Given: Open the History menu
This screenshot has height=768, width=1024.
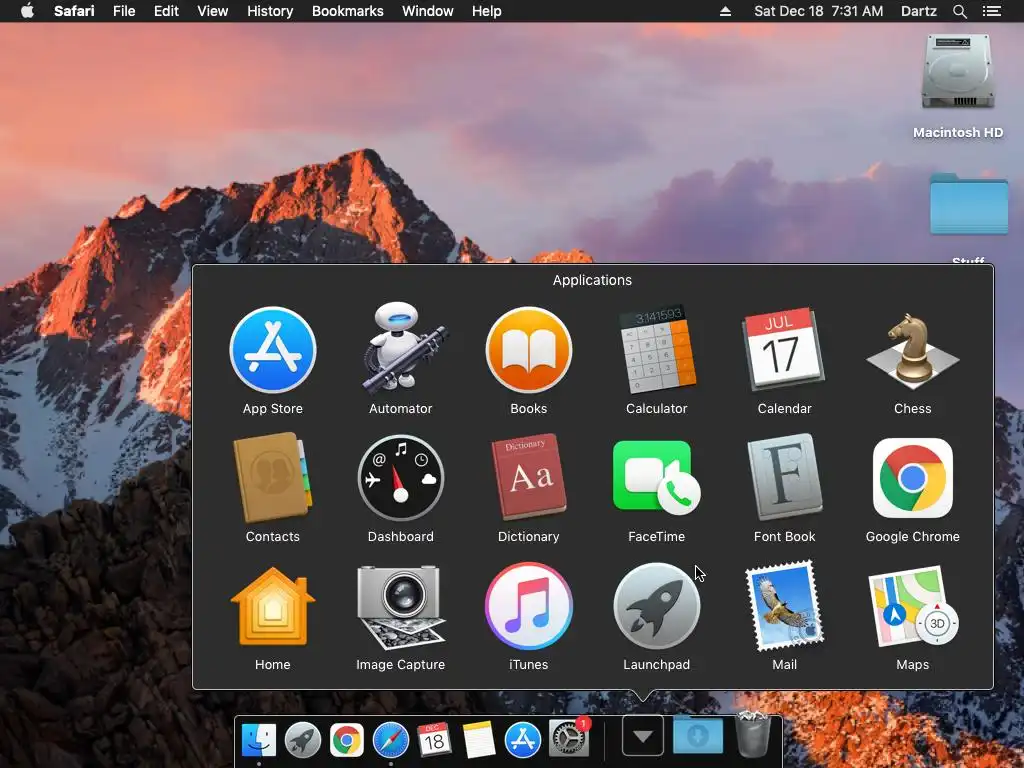Looking at the screenshot, I should [x=270, y=11].
